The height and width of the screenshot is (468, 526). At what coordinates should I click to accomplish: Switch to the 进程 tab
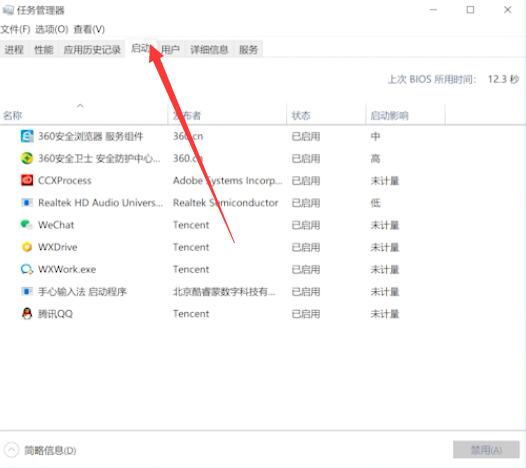[14, 50]
